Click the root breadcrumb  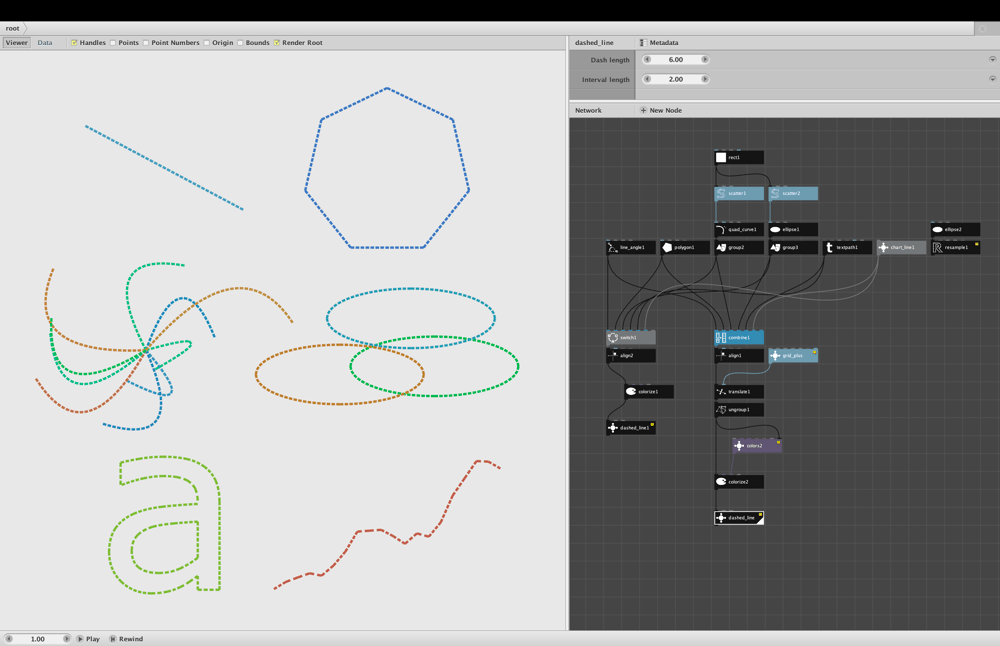(x=12, y=28)
